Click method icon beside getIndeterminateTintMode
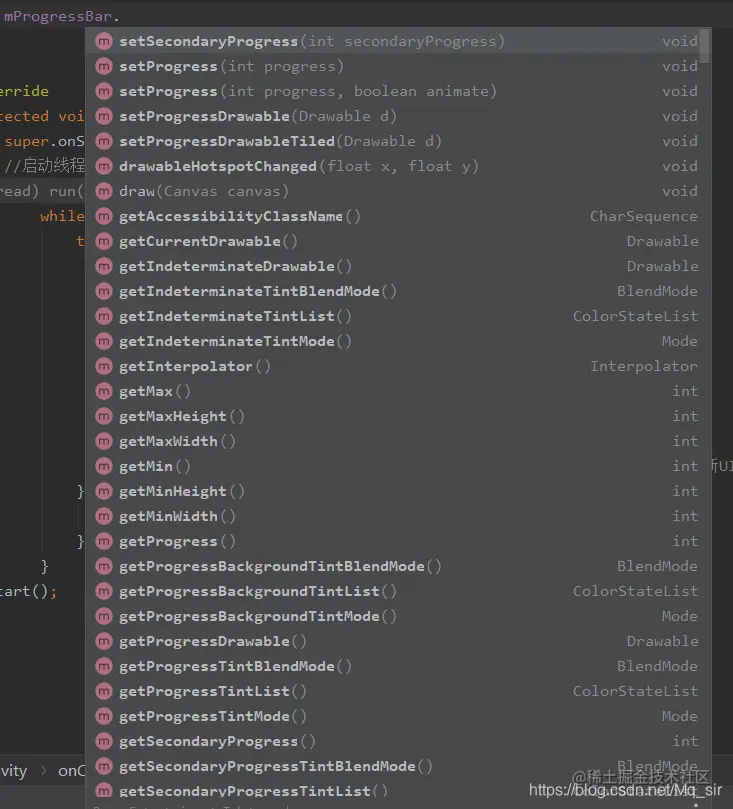The width and height of the screenshot is (733, 809). coord(104,341)
